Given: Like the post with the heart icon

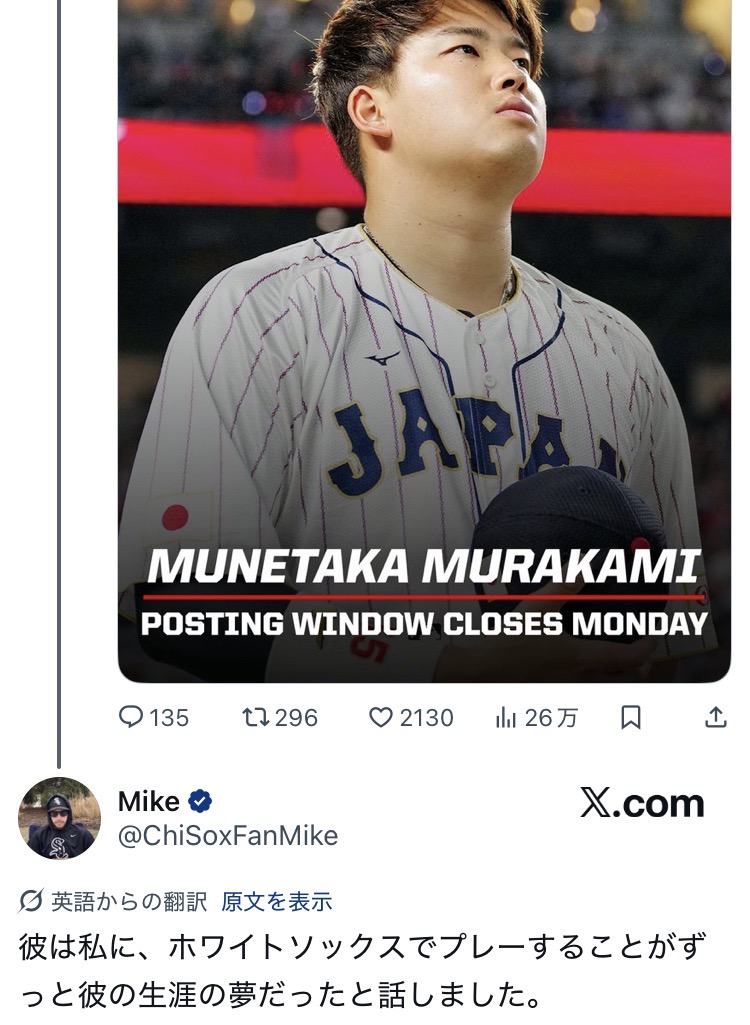Looking at the screenshot, I should (x=380, y=717).
